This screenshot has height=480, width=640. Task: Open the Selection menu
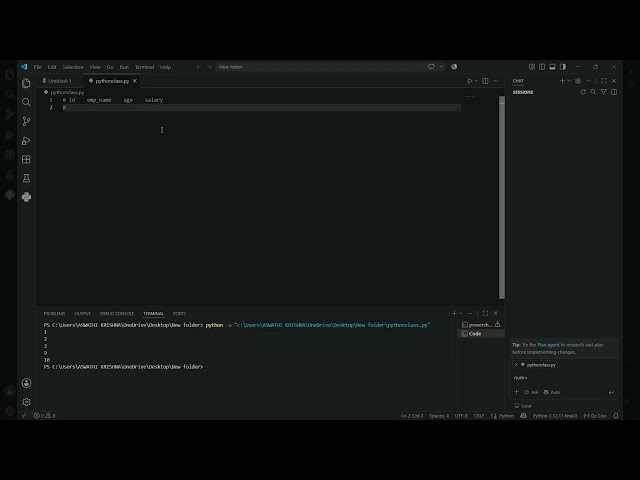73,67
